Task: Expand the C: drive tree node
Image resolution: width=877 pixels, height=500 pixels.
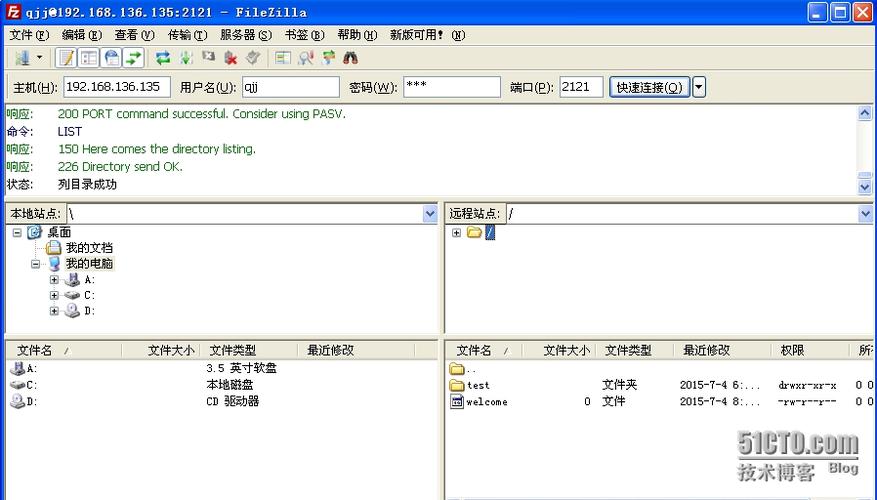Action: point(54,295)
